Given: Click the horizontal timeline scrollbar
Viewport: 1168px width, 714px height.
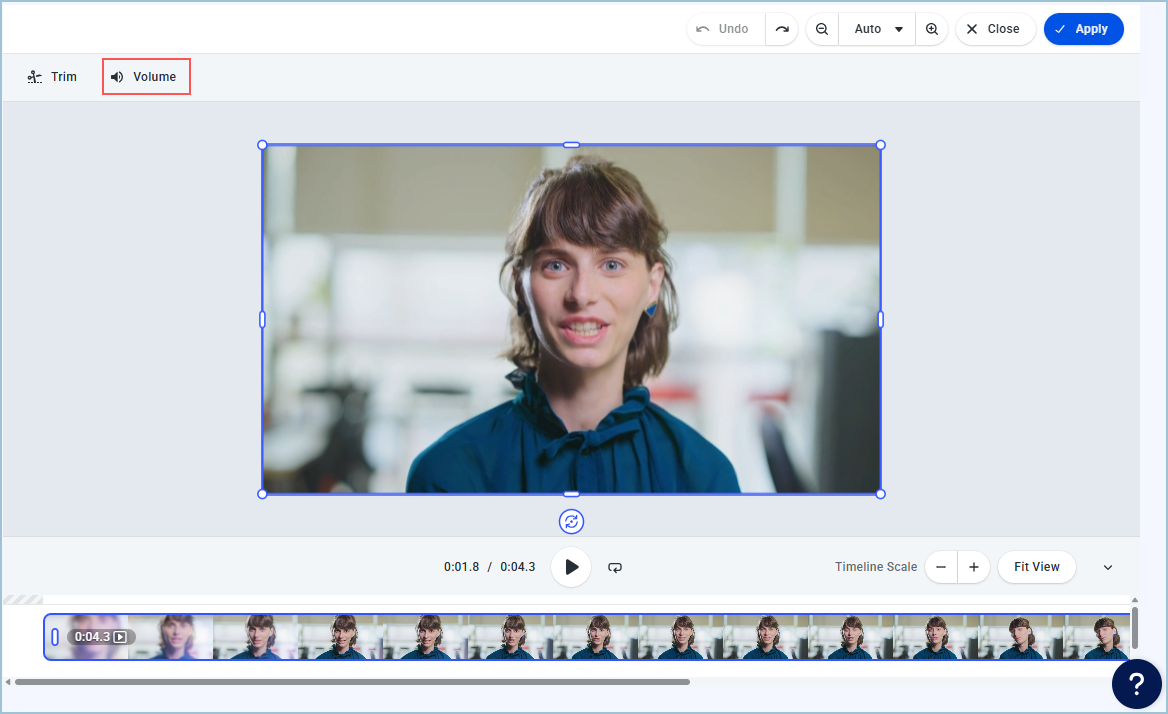Looking at the screenshot, I should pos(350,682).
